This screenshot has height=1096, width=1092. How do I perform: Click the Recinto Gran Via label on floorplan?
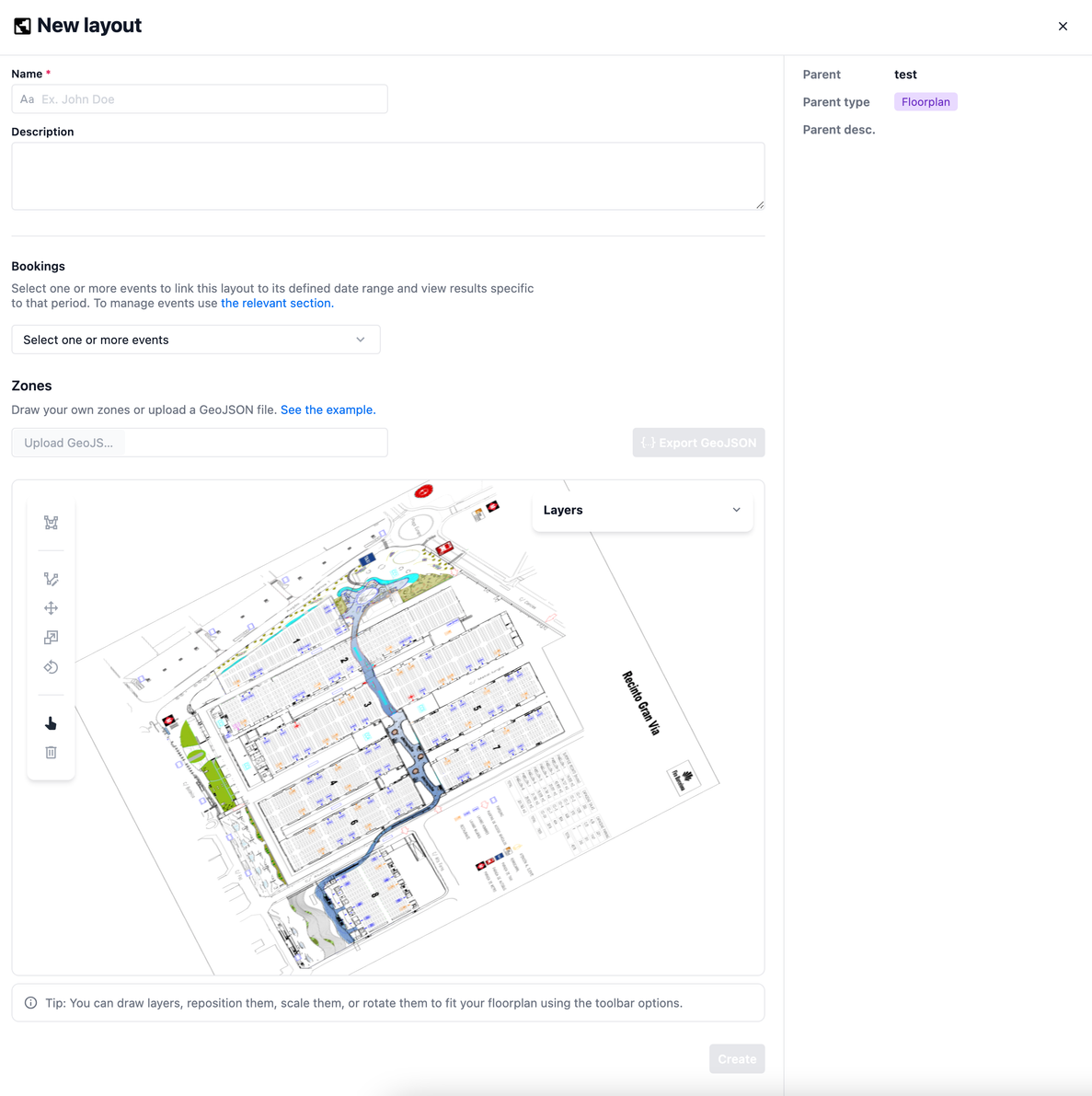pos(641,702)
